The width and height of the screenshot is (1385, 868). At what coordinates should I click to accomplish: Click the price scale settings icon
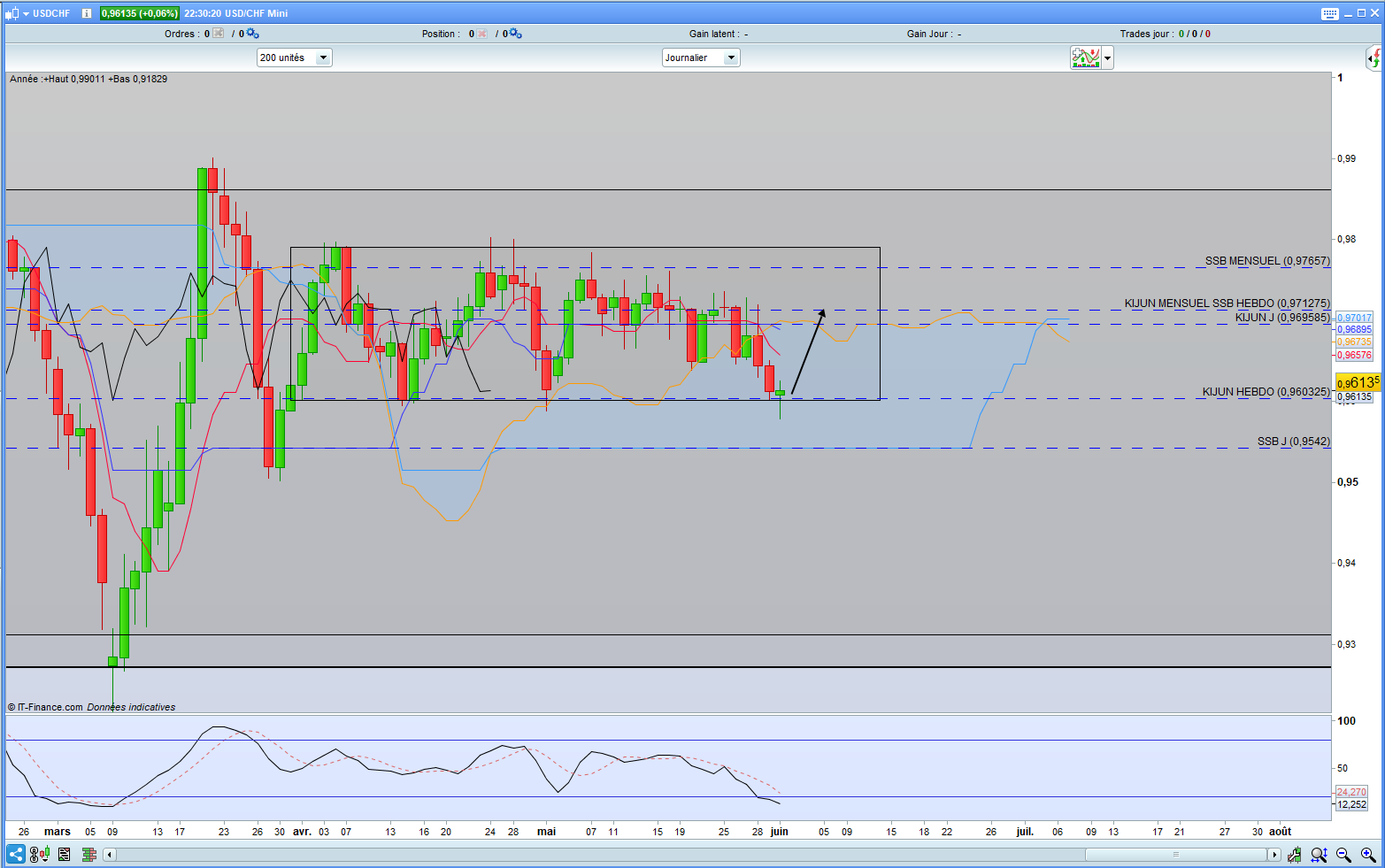click(40, 855)
